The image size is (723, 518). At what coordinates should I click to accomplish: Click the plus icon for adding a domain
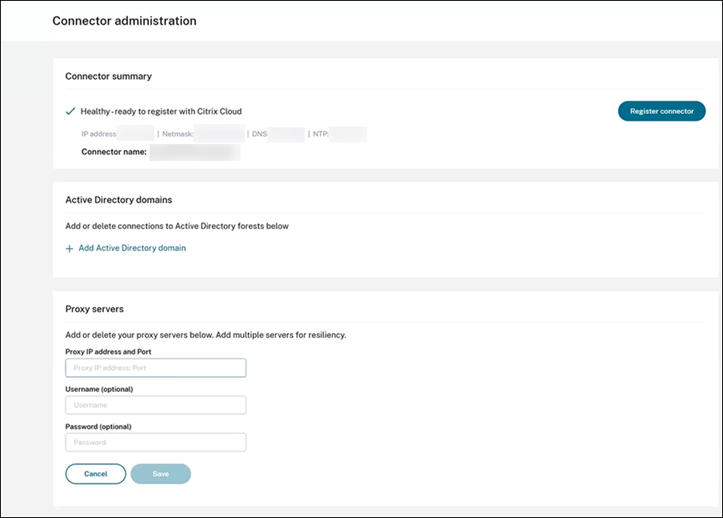click(x=70, y=248)
